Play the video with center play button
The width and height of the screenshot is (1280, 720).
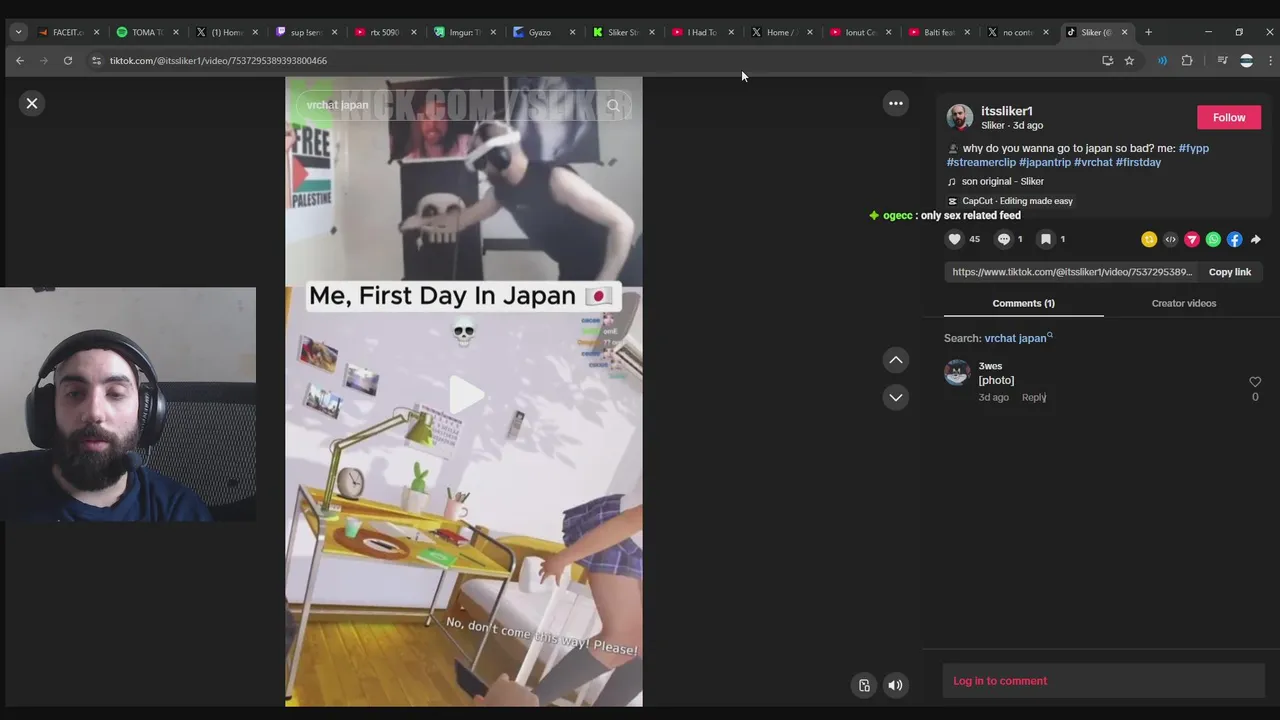click(465, 395)
